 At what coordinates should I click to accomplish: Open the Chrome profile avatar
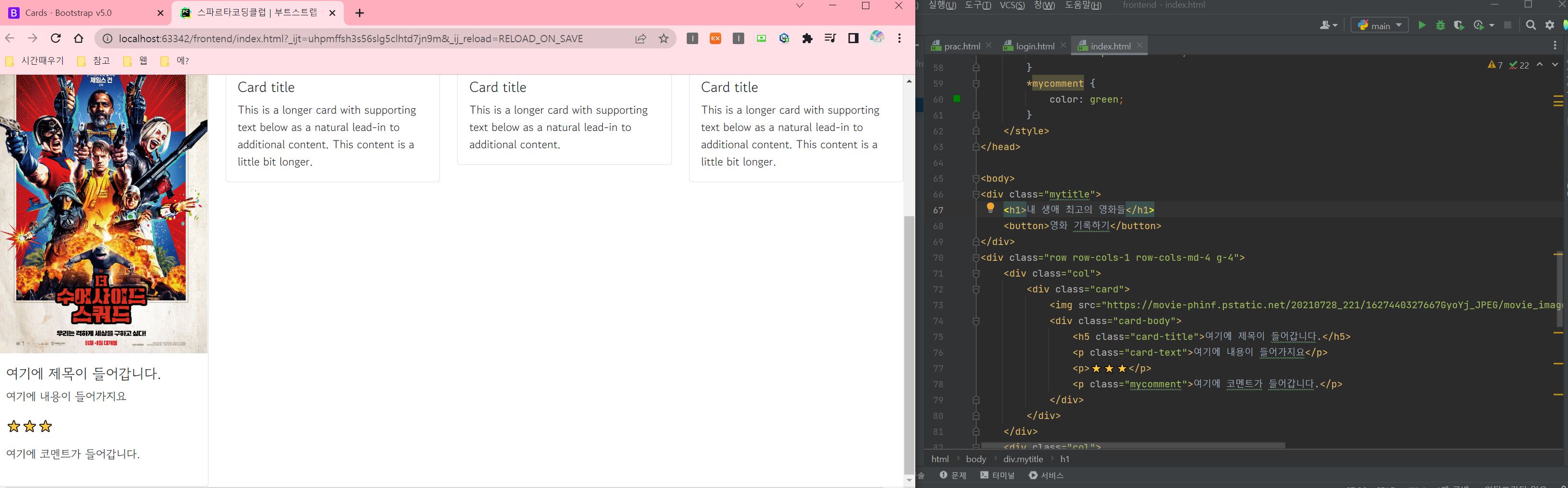point(876,38)
